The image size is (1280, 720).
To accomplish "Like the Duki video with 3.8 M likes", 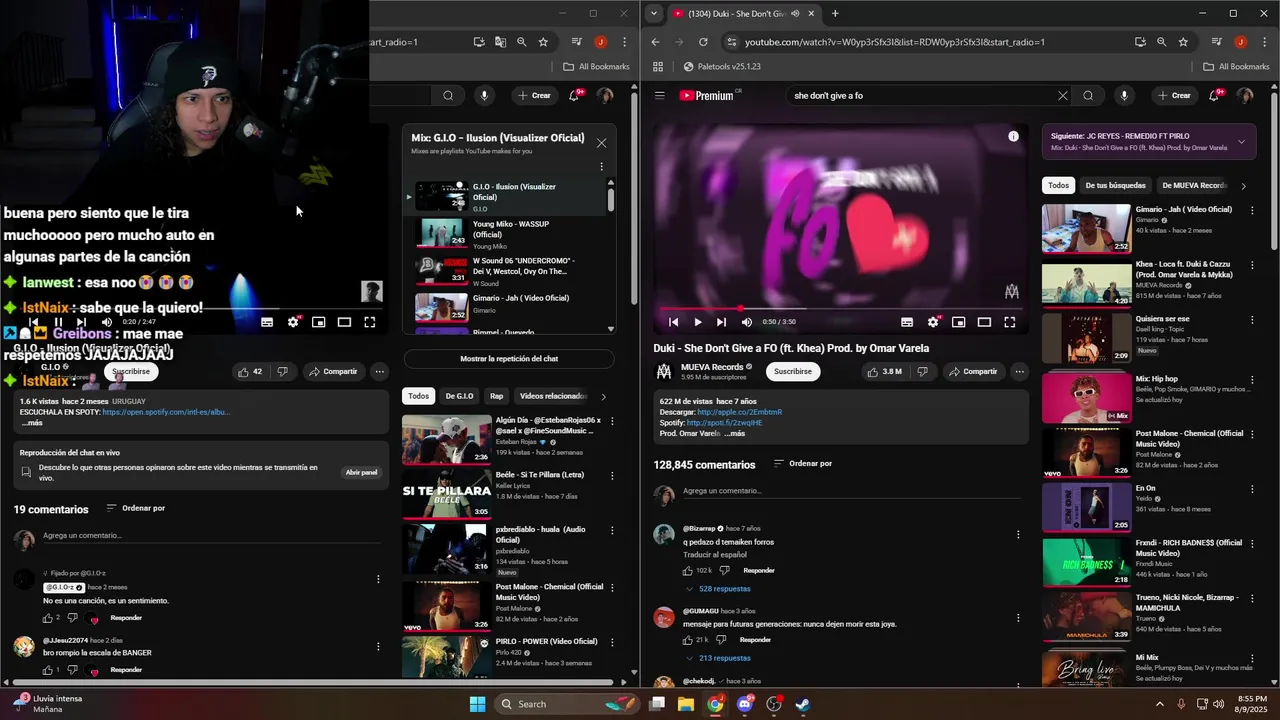I will (884, 371).
